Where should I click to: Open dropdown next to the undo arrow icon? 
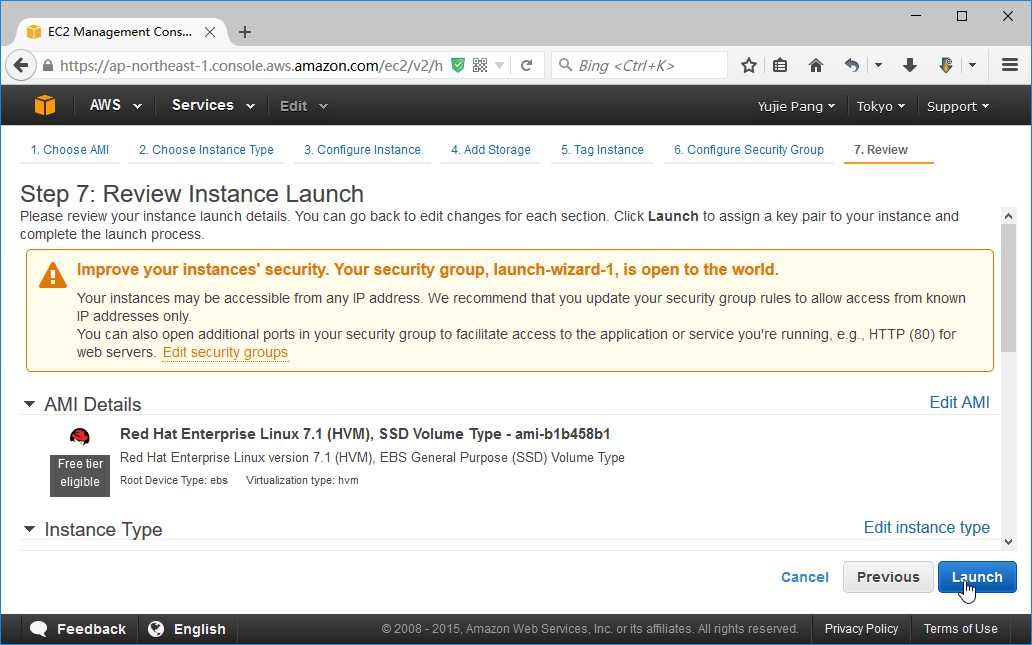tap(878, 65)
